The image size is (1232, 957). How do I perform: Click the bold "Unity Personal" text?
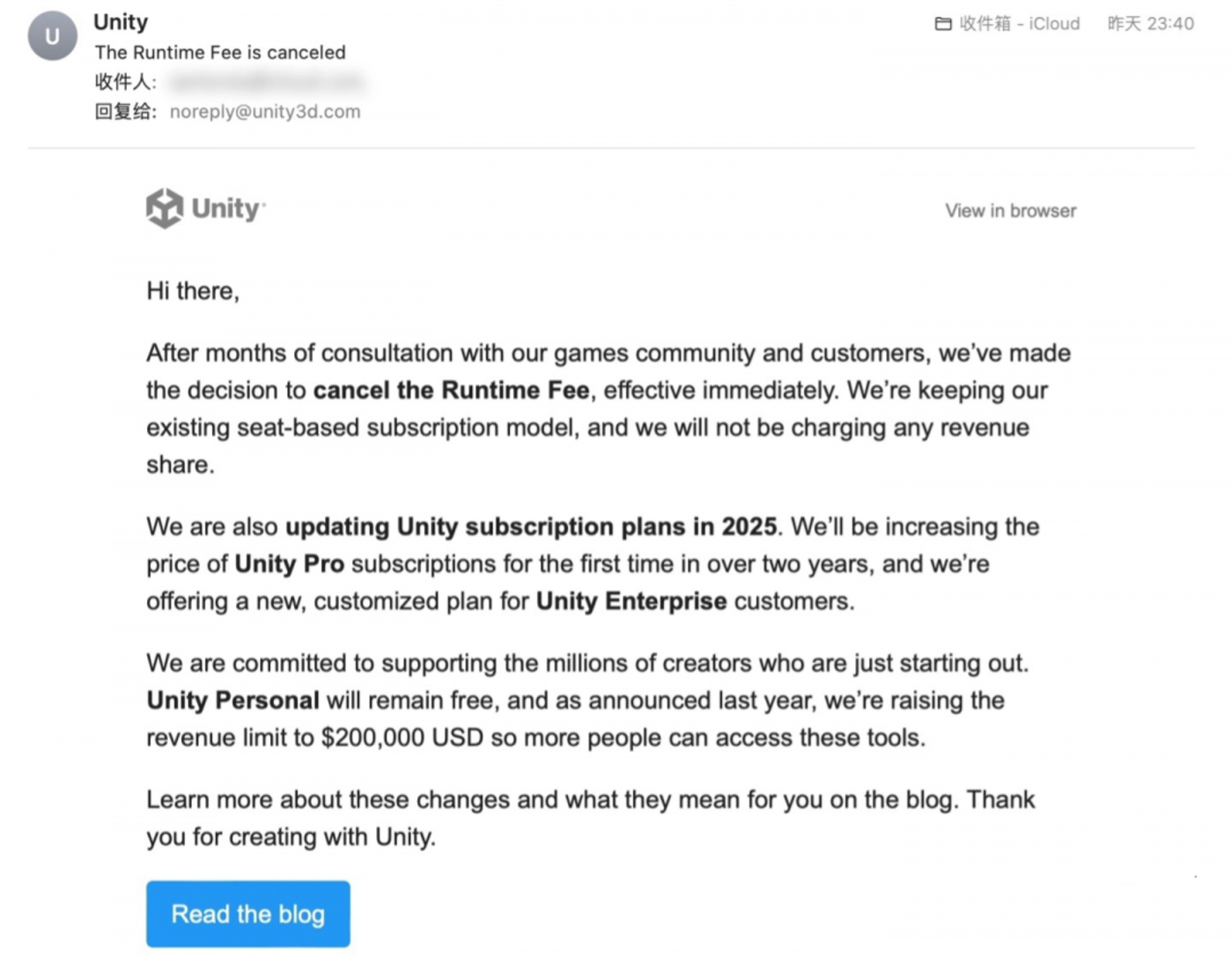pos(232,700)
